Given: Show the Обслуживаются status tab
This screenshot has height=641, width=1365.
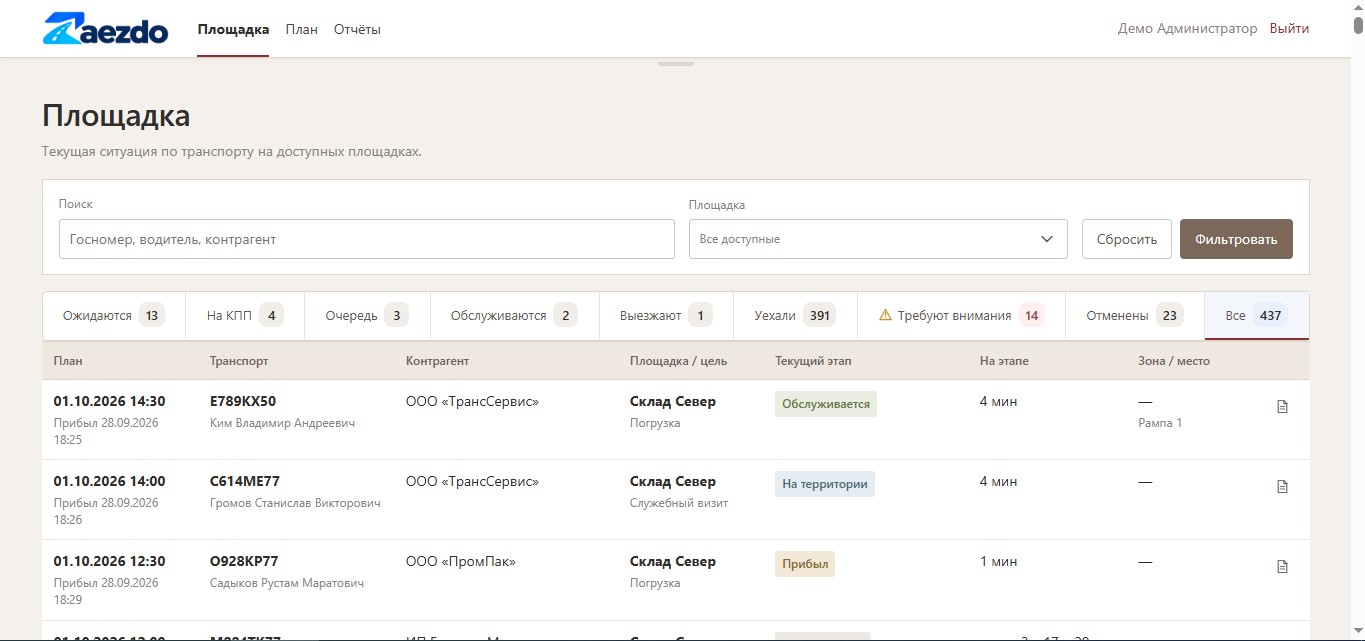Looking at the screenshot, I should point(514,316).
